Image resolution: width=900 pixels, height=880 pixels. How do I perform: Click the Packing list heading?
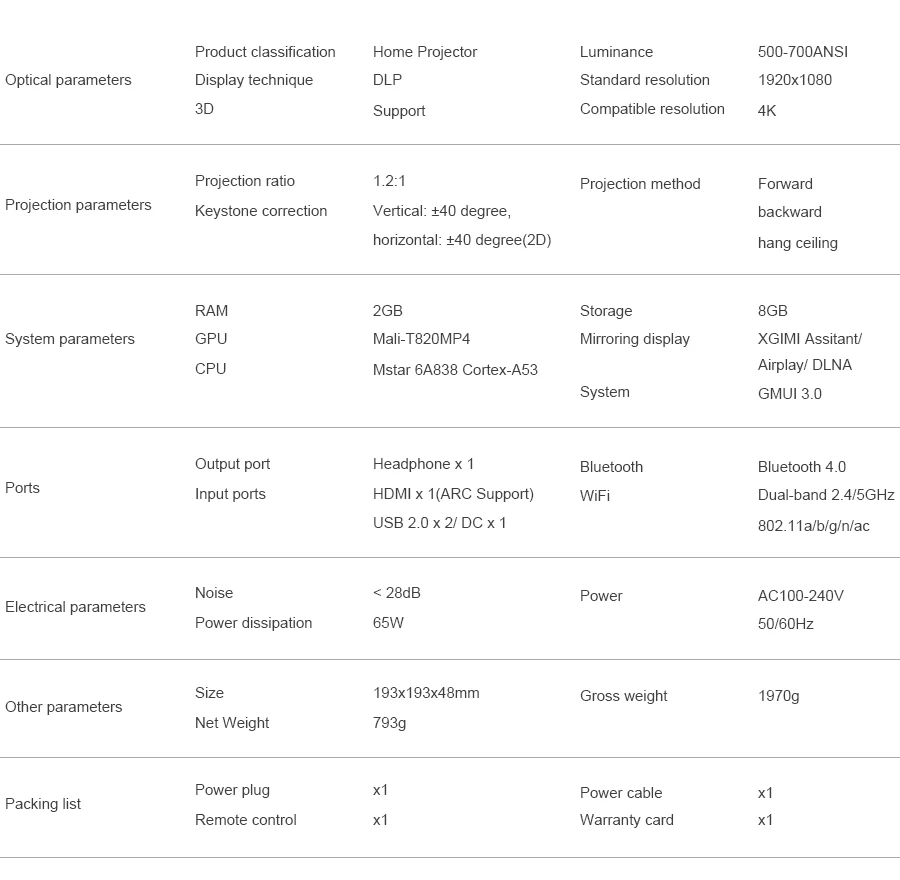[x=43, y=804]
